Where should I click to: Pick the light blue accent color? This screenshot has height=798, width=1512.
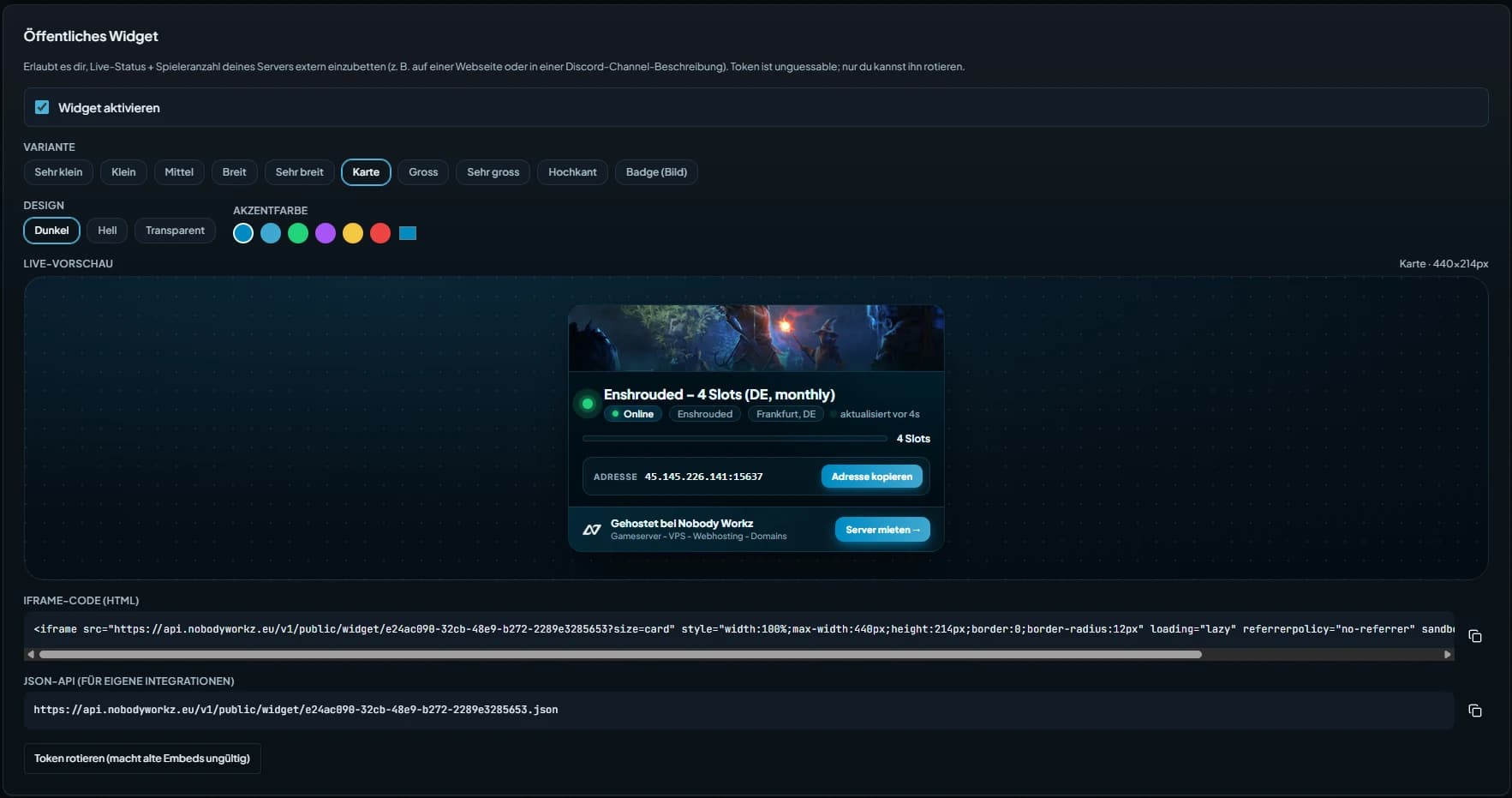(x=271, y=233)
